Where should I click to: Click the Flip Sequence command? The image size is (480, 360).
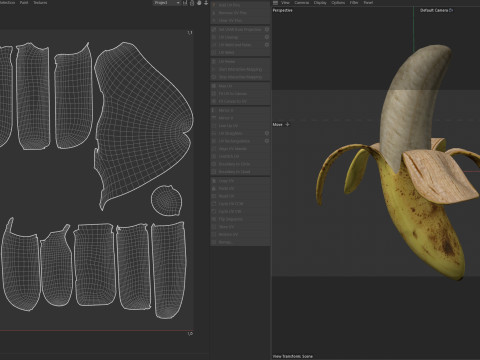click(240, 219)
